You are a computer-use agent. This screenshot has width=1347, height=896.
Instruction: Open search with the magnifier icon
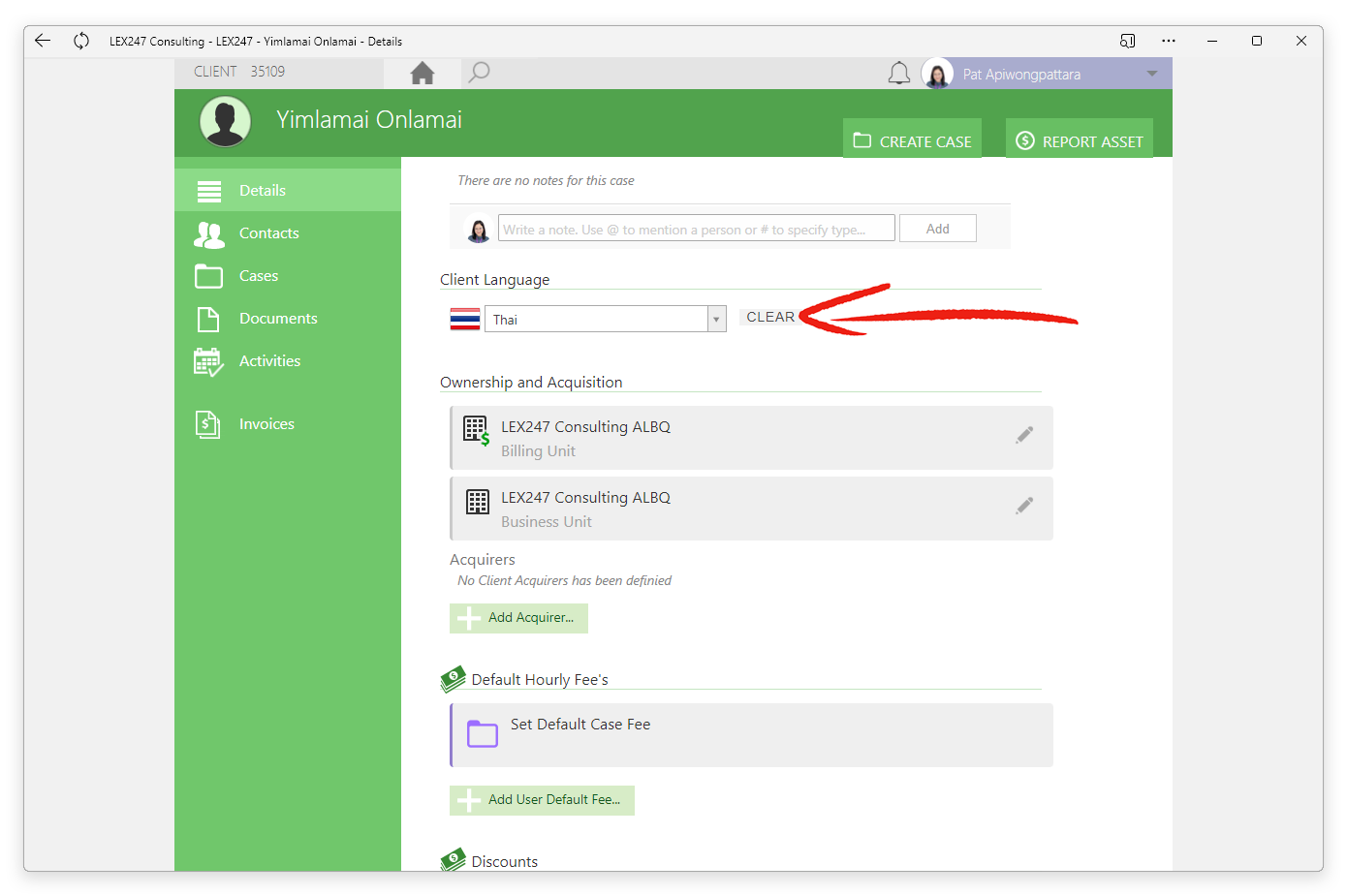(479, 73)
